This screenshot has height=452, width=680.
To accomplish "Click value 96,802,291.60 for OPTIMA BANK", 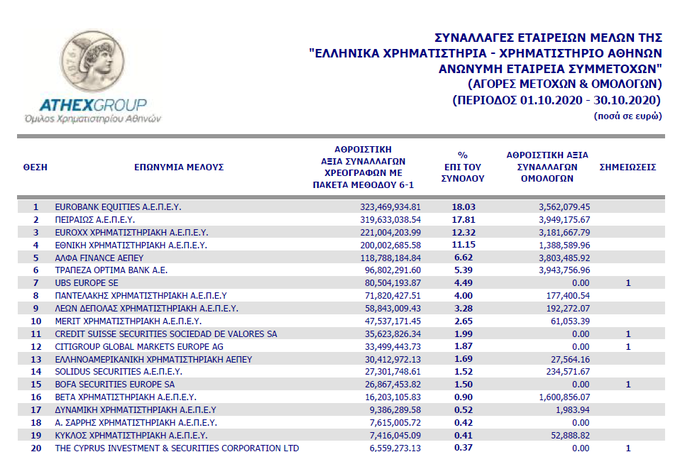I will pyautogui.click(x=393, y=270).
